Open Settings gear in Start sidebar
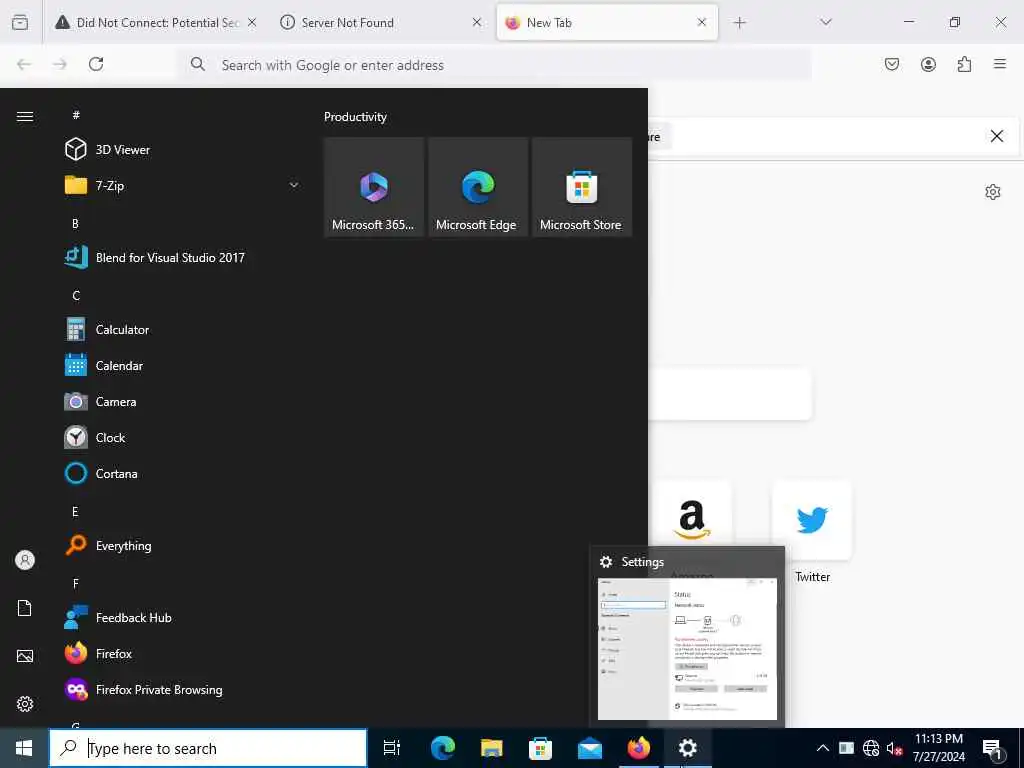 click(25, 703)
